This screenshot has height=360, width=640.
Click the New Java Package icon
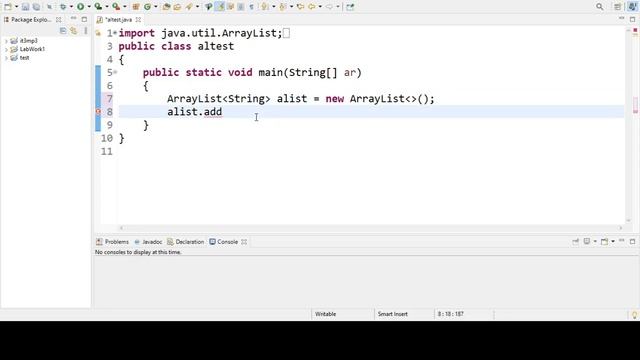click(136, 7)
